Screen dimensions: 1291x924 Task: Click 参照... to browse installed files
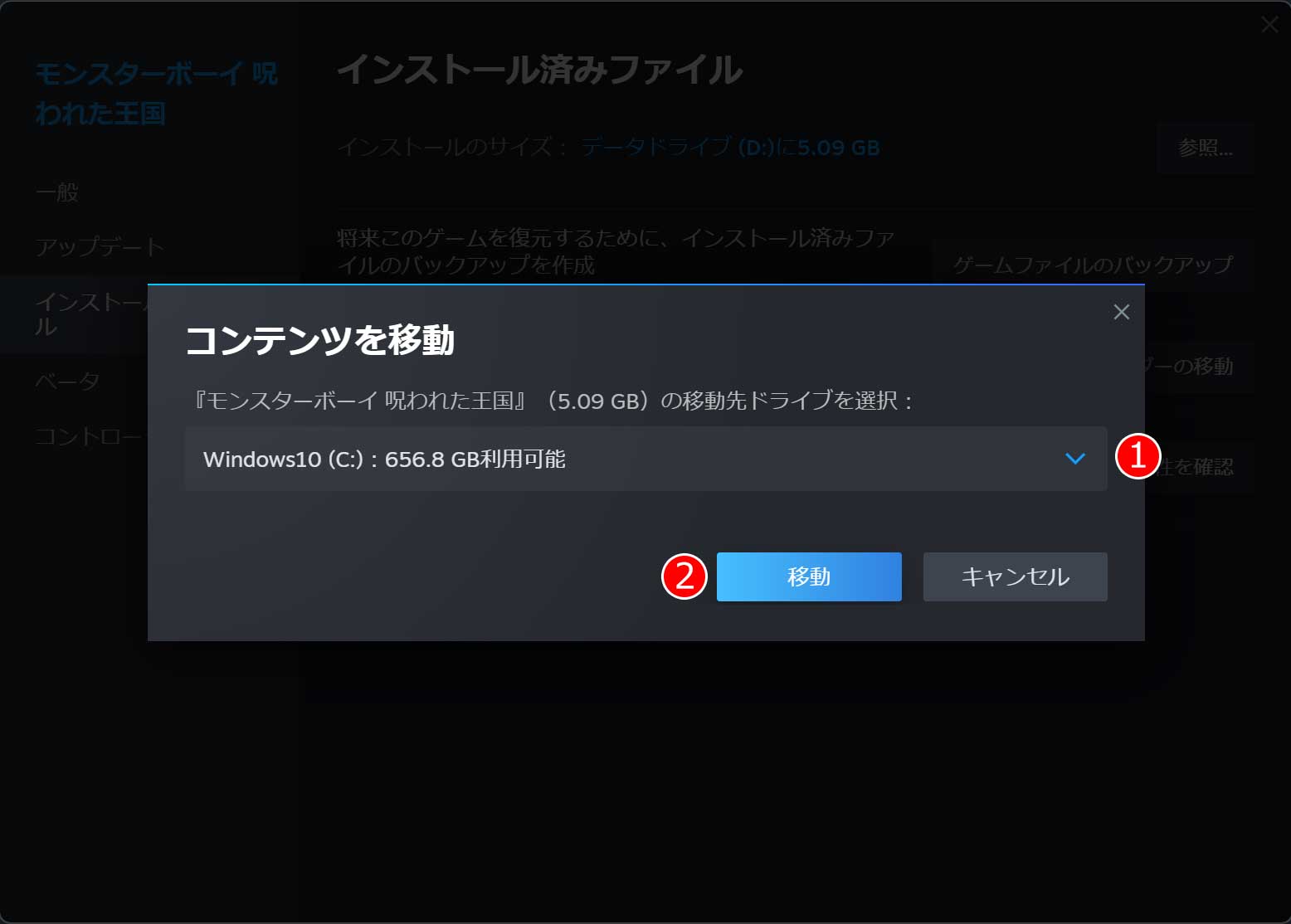click(1206, 149)
